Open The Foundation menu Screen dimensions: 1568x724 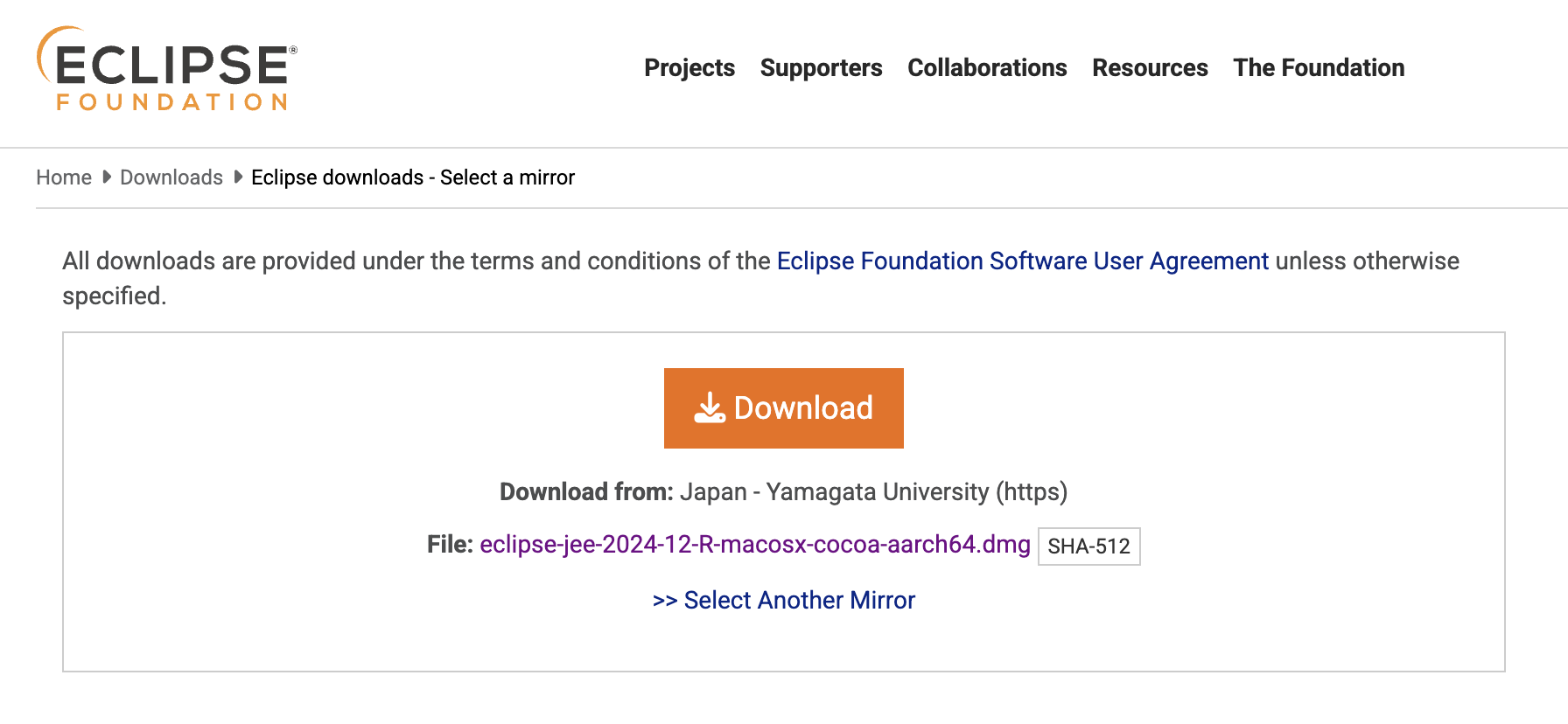point(1319,67)
